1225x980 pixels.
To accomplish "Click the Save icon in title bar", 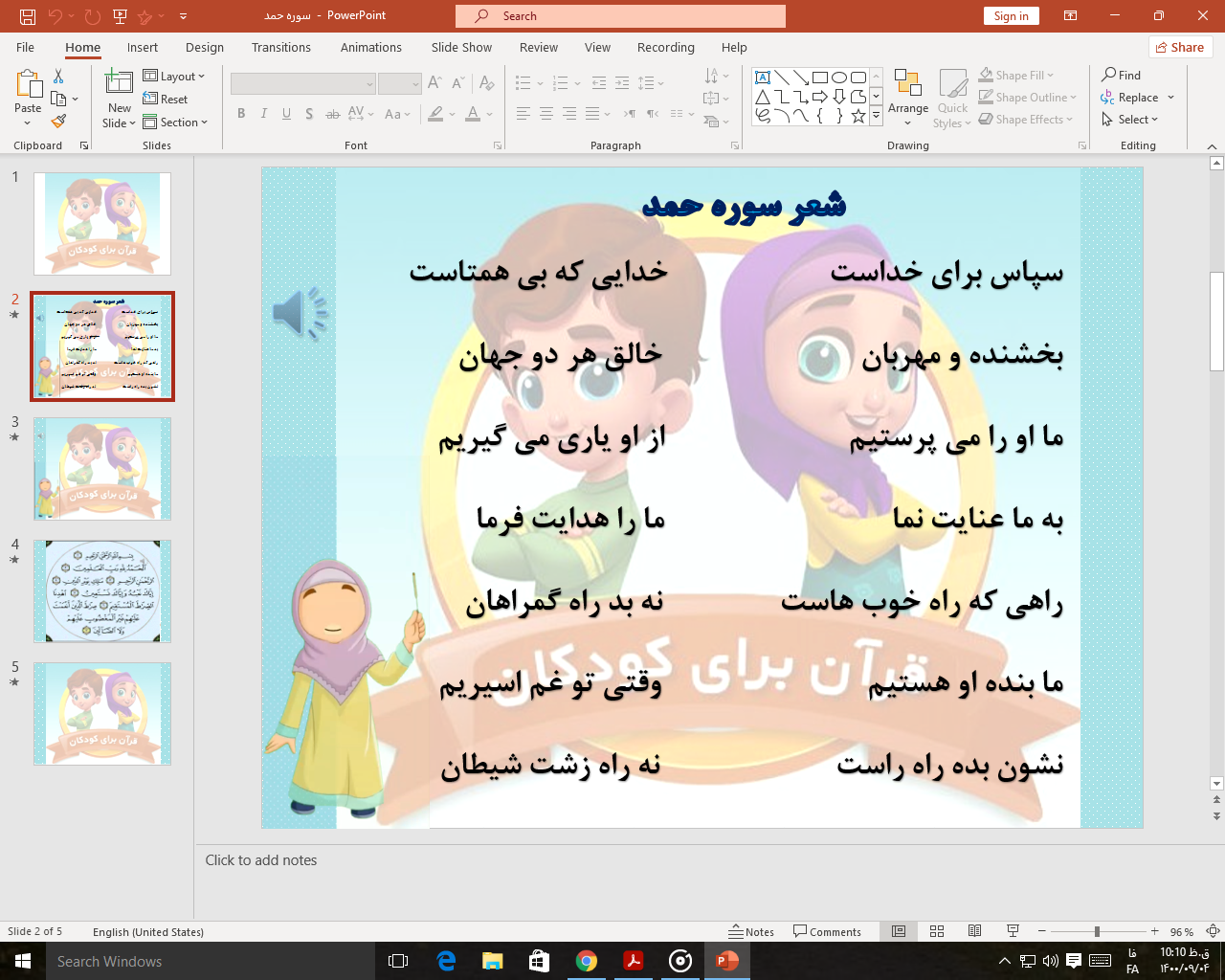I will [27, 16].
